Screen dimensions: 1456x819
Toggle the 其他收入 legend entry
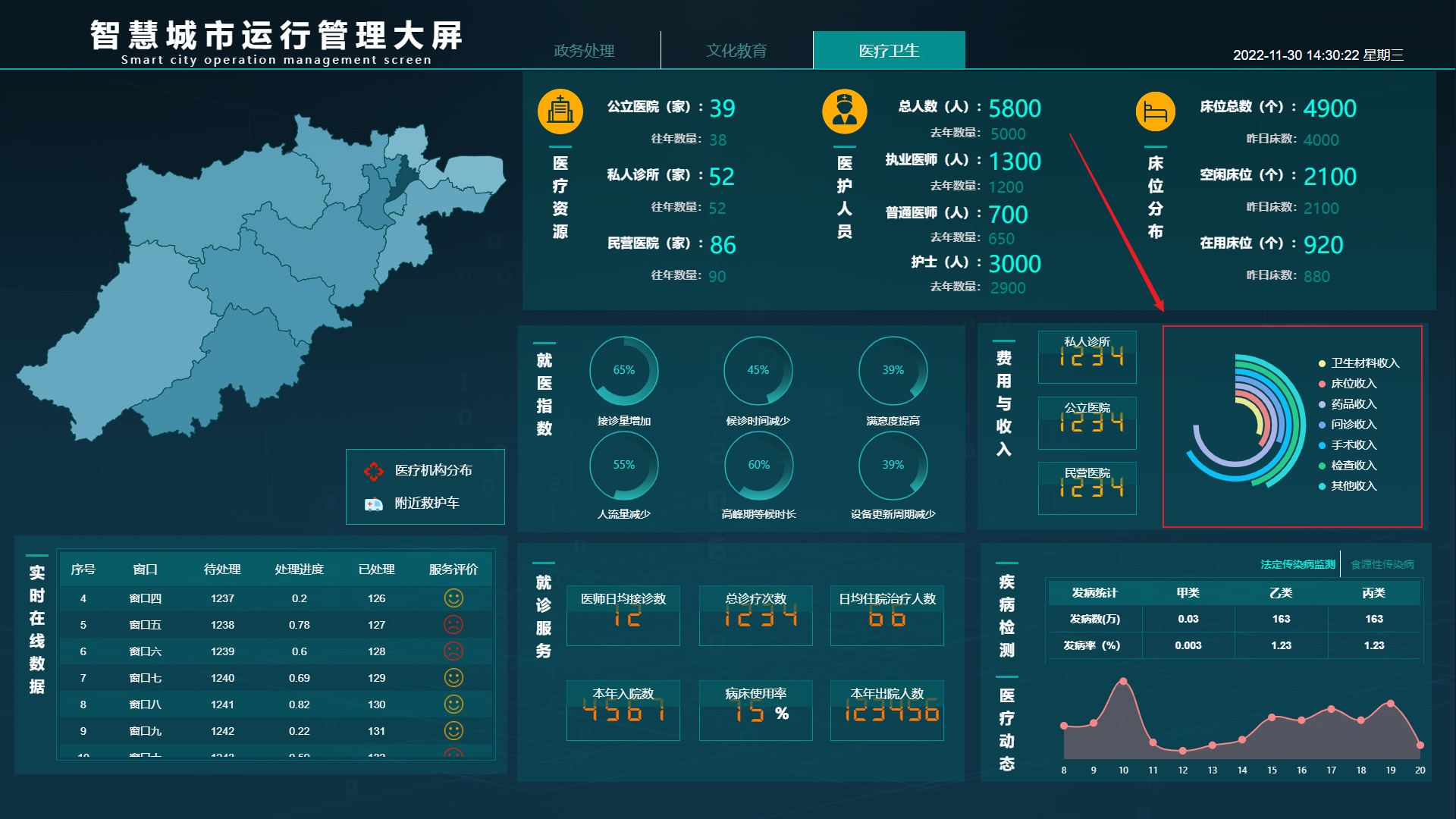1348,486
